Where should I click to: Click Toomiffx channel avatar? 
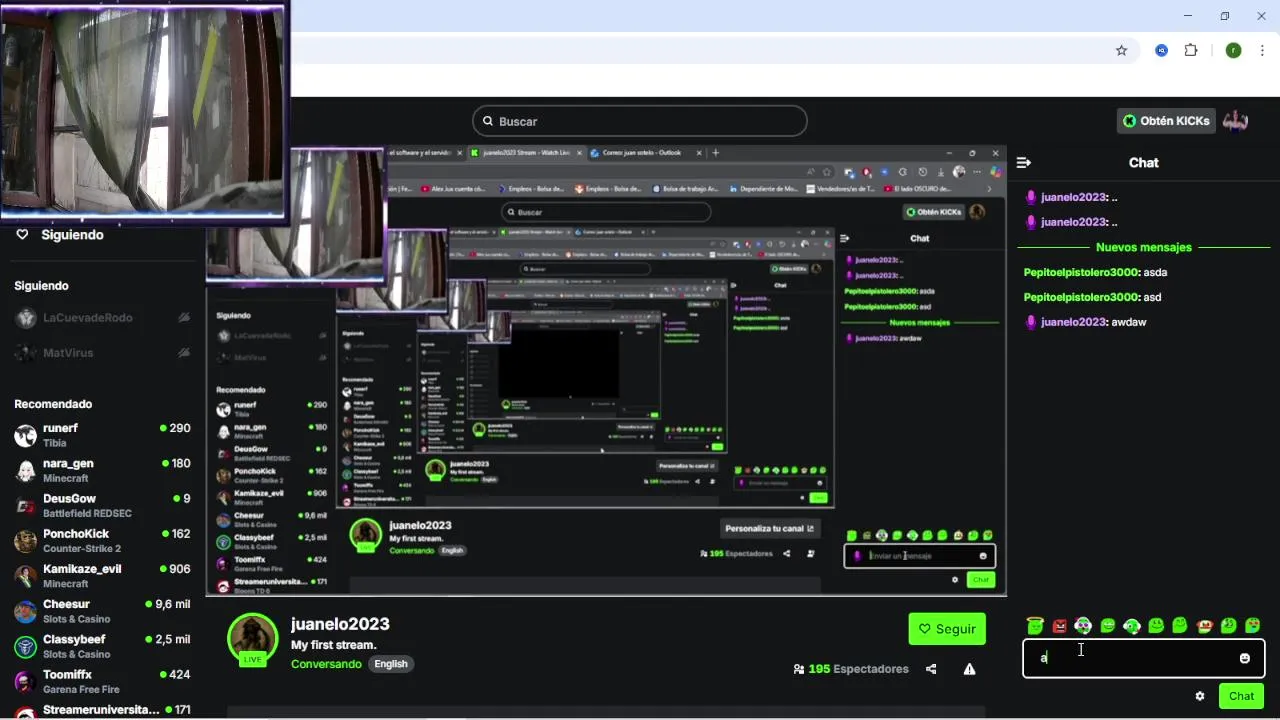25,681
